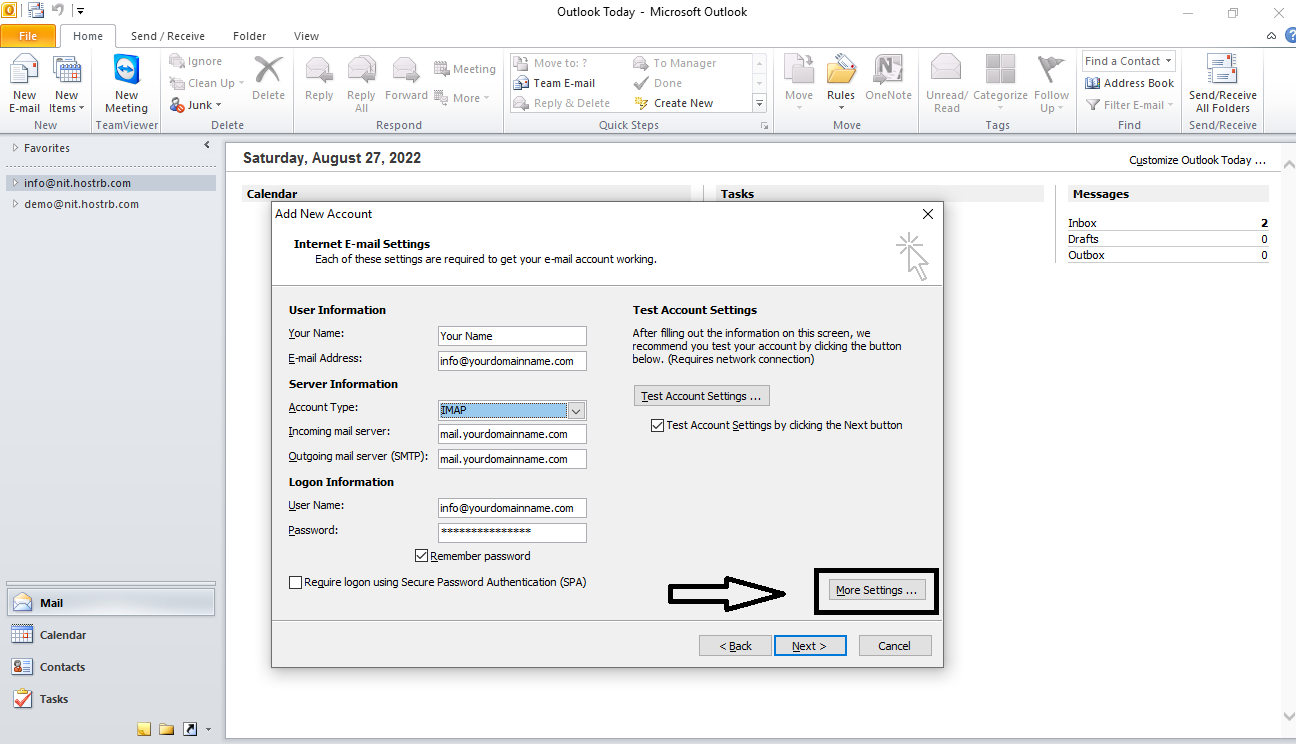Viewport: 1296px width, 744px height.
Task: Send to OneNote icon
Action: click(888, 78)
